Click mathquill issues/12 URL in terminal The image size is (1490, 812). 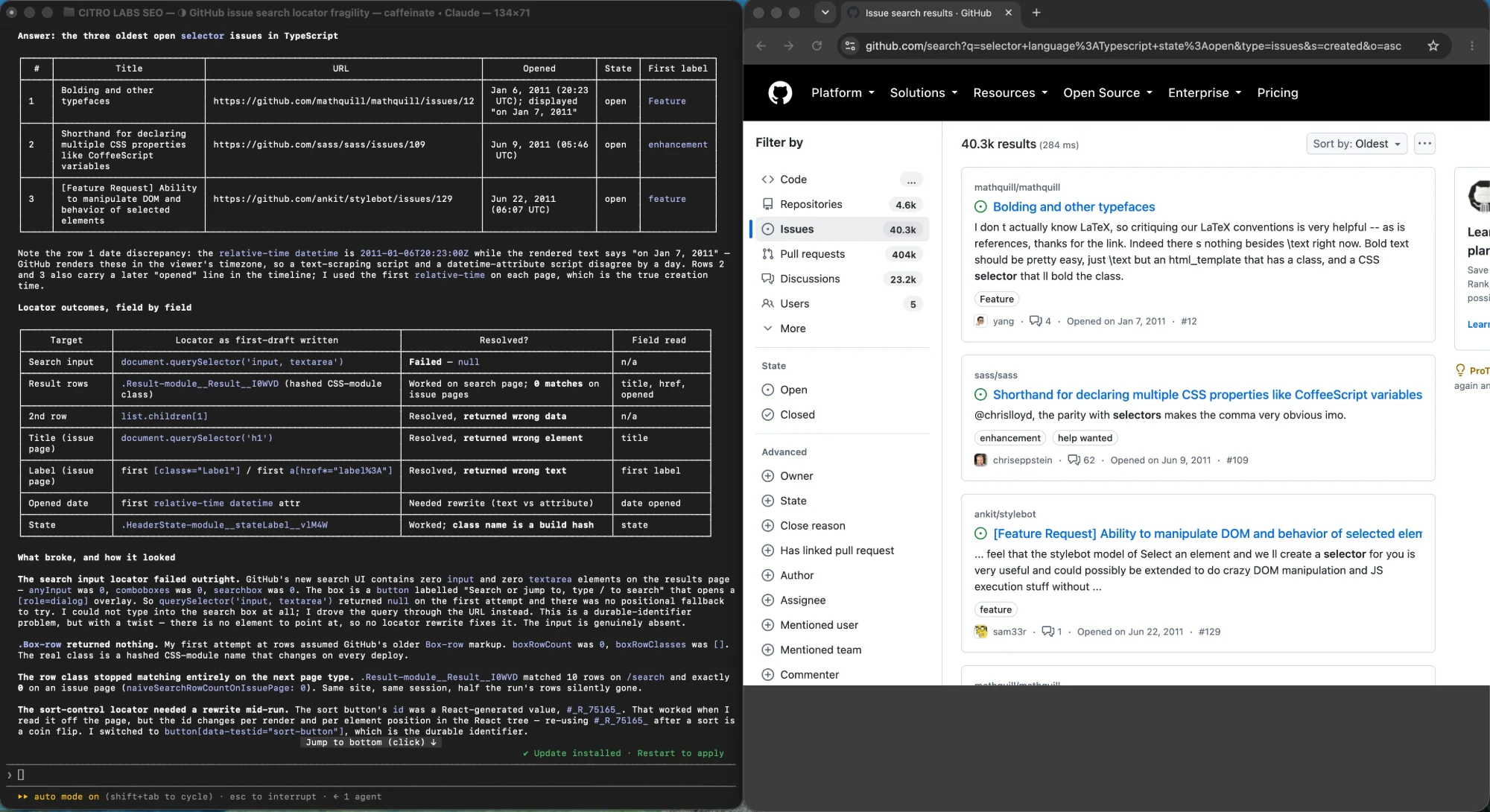343,101
